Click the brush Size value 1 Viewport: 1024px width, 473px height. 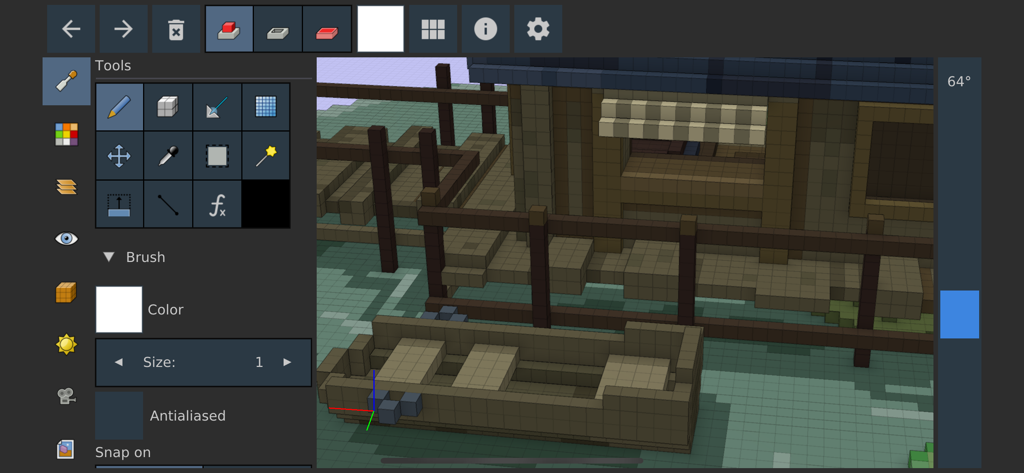pyautogui.click(x=259, y=362)
